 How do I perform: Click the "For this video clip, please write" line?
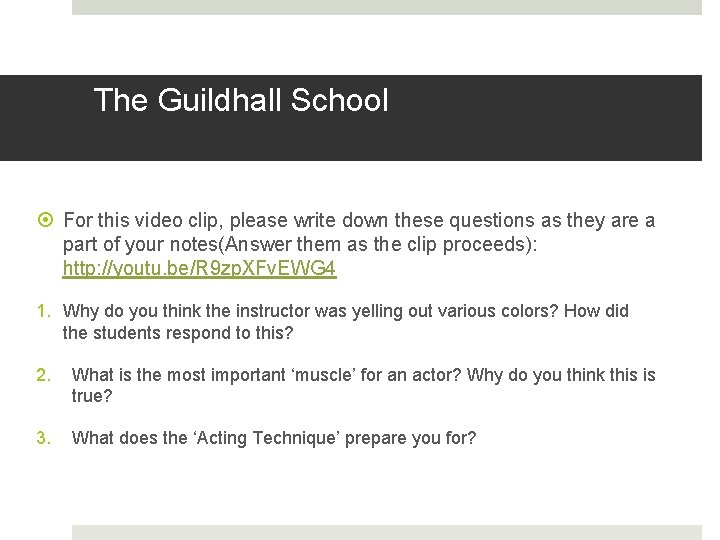click(x=359, y=220)
